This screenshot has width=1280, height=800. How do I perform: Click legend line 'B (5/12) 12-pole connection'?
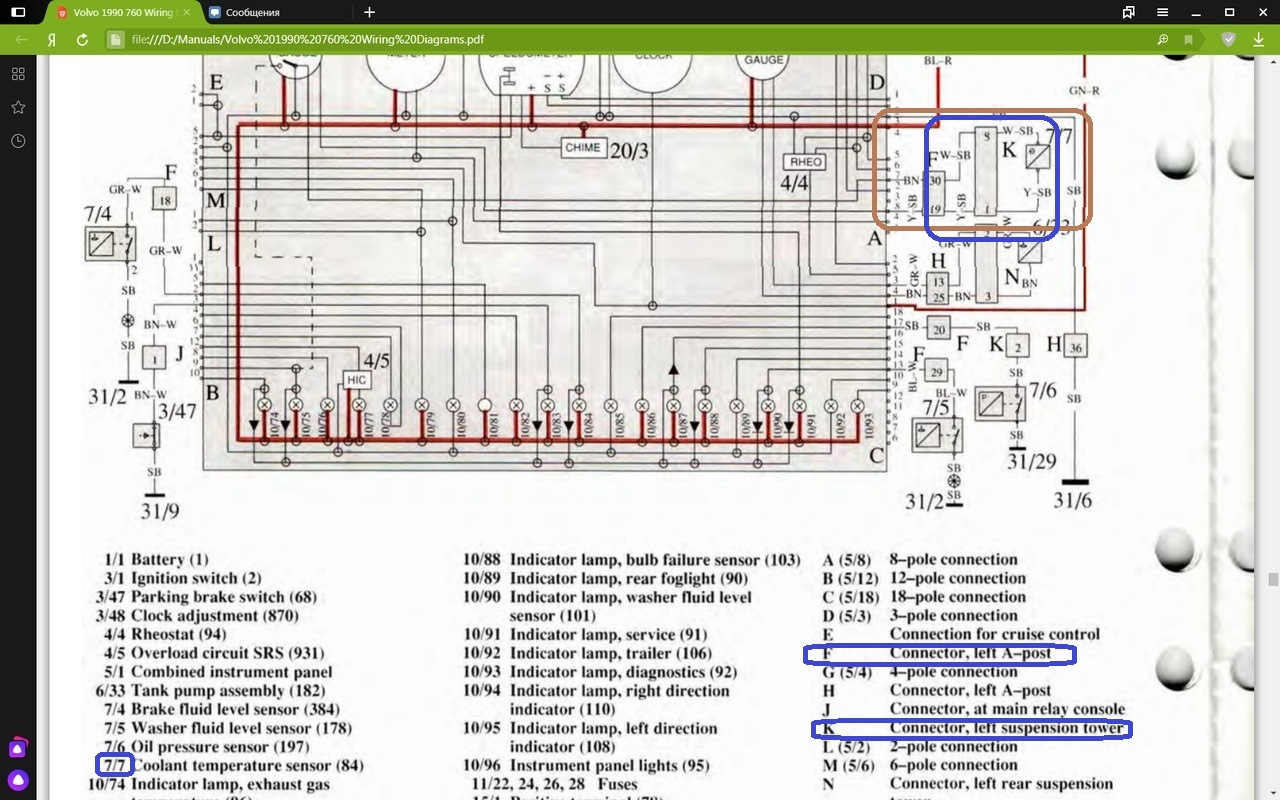[x=924, y=578]
